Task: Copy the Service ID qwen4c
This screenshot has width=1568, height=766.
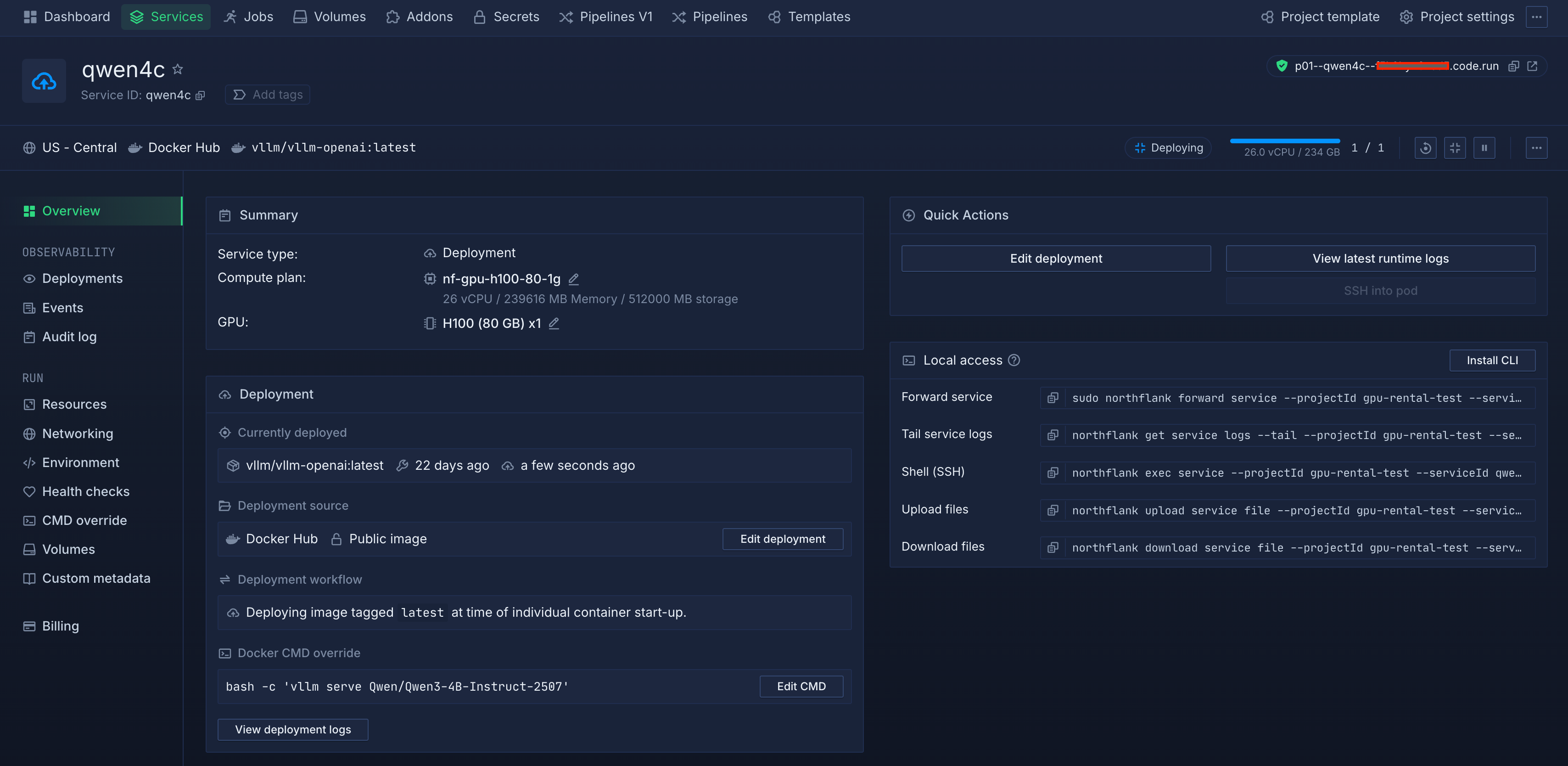Action: pyautogui.click(x=200, y=95)
